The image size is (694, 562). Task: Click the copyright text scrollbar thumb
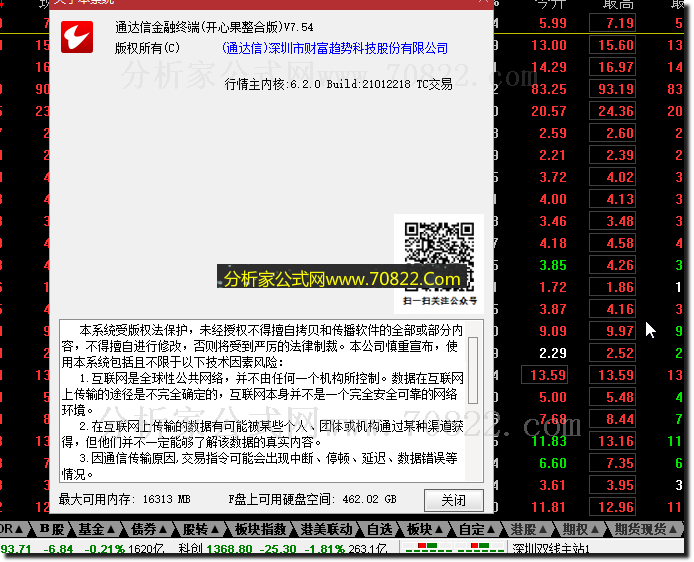pos(473,370)
